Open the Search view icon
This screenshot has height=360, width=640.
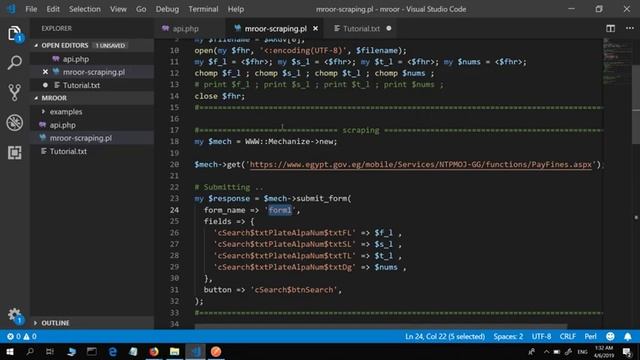point(15,62)
